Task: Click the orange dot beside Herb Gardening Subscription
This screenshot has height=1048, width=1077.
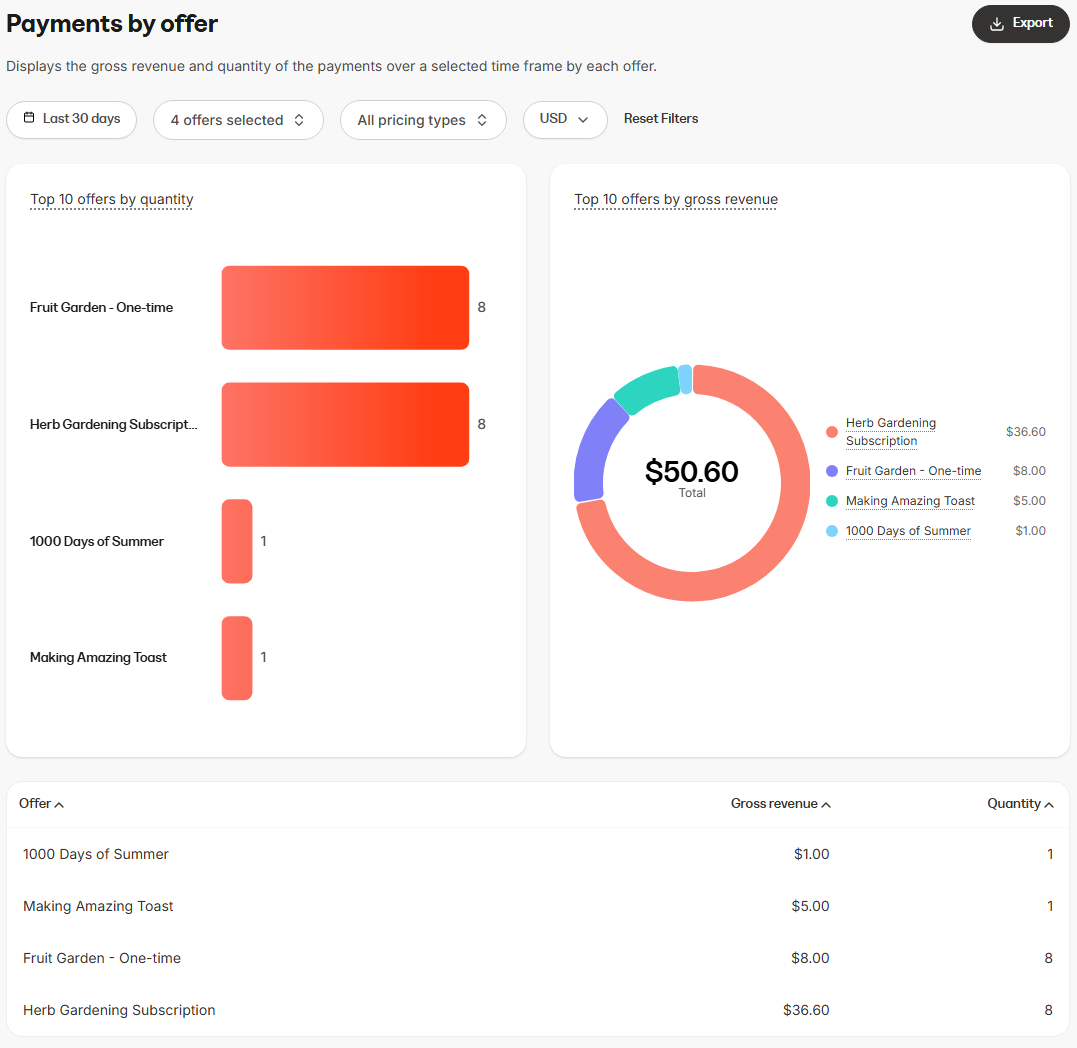Action: click(x=832, y=431)
